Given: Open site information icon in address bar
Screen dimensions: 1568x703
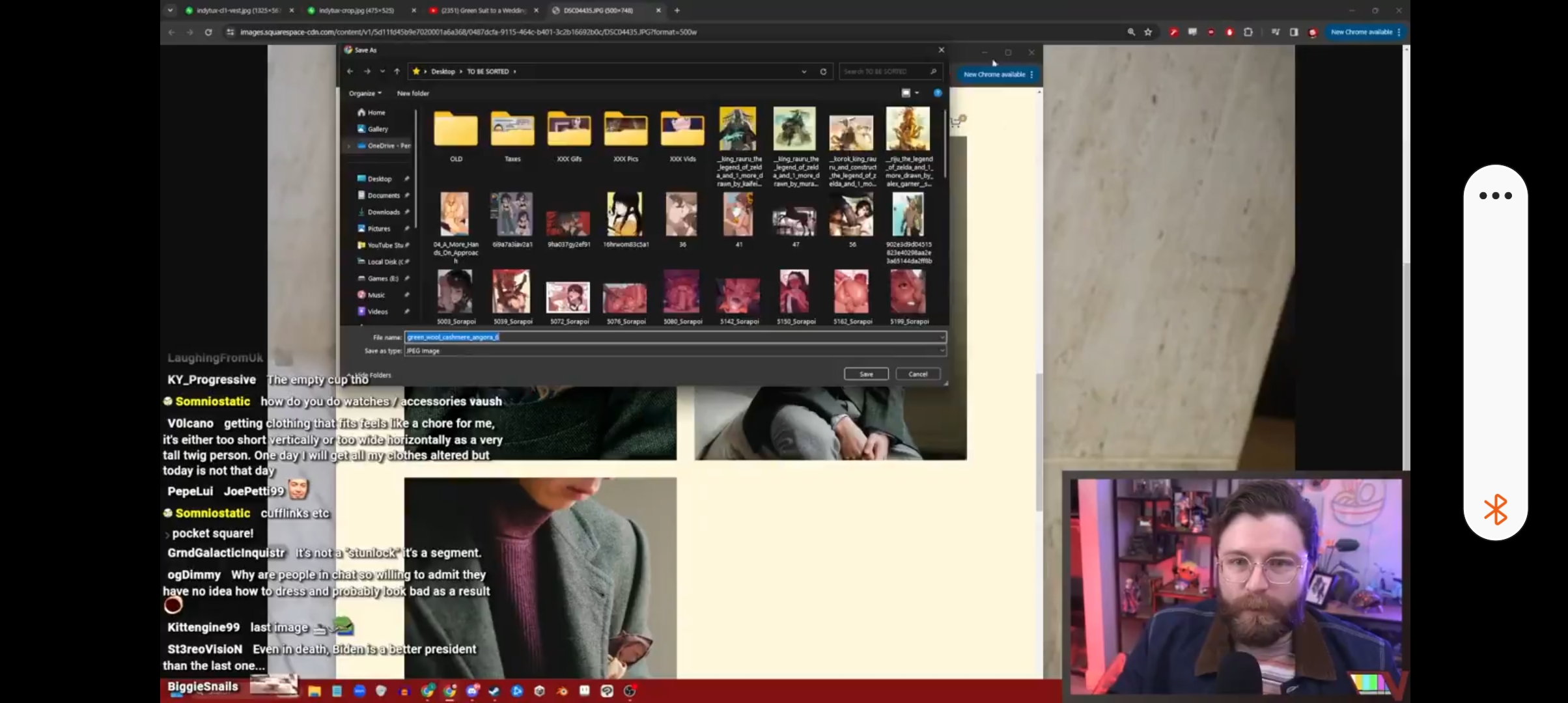Looking at the screenshot, I should click(230, 32).
